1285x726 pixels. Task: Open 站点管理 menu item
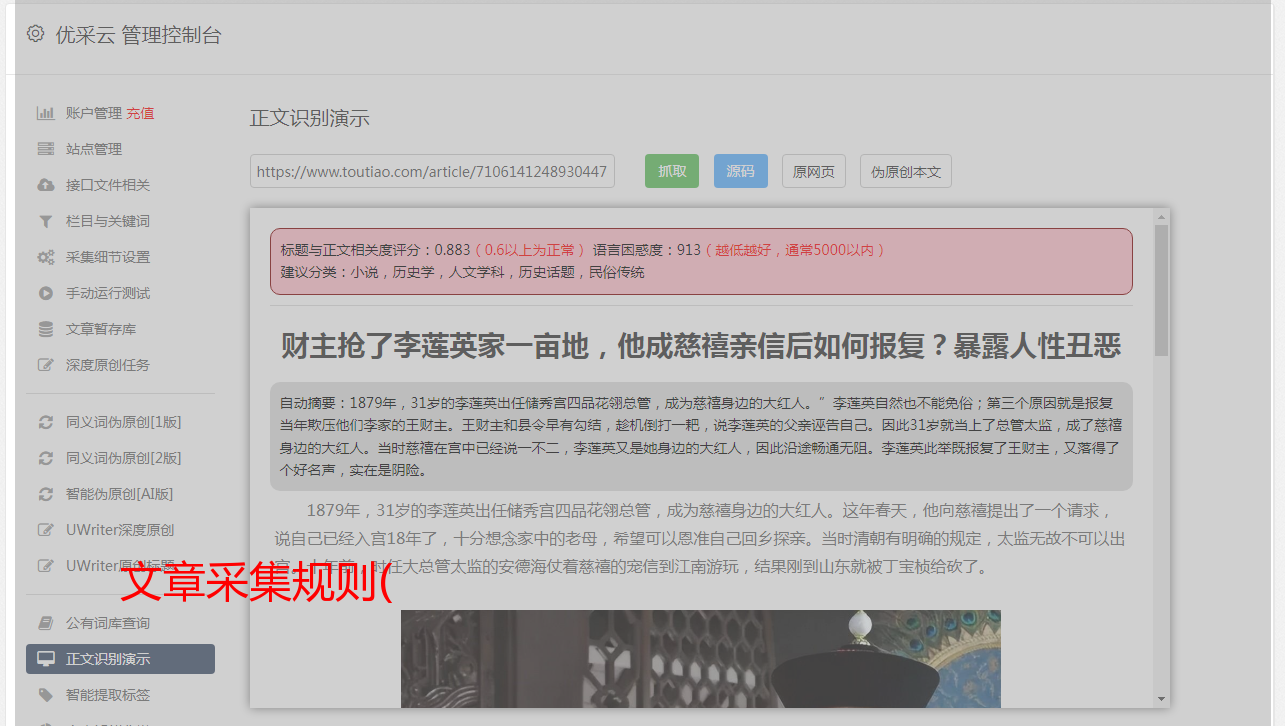94,149
